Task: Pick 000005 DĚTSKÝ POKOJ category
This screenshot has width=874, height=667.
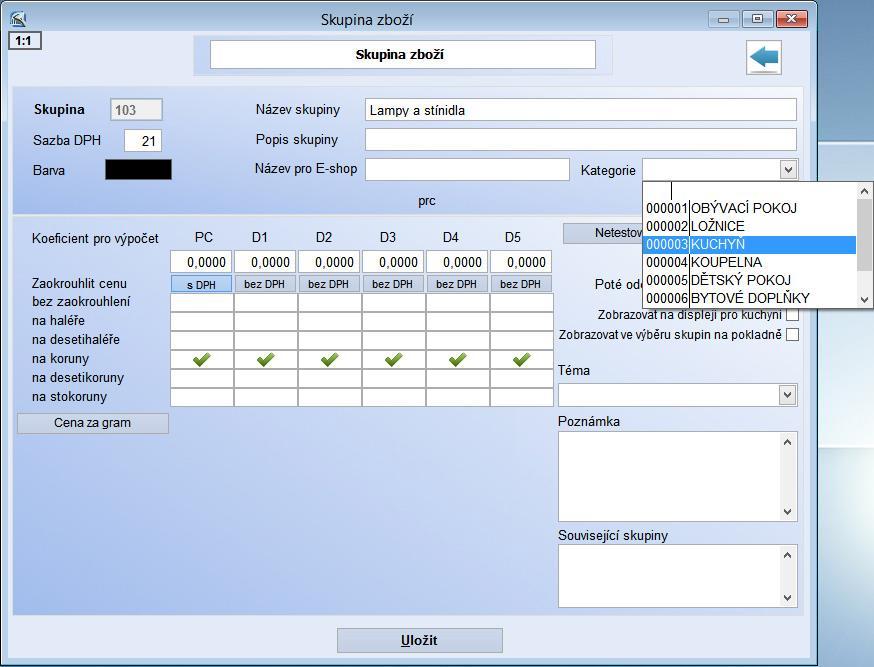Action: pyautogui.click(x=749, y=280)
